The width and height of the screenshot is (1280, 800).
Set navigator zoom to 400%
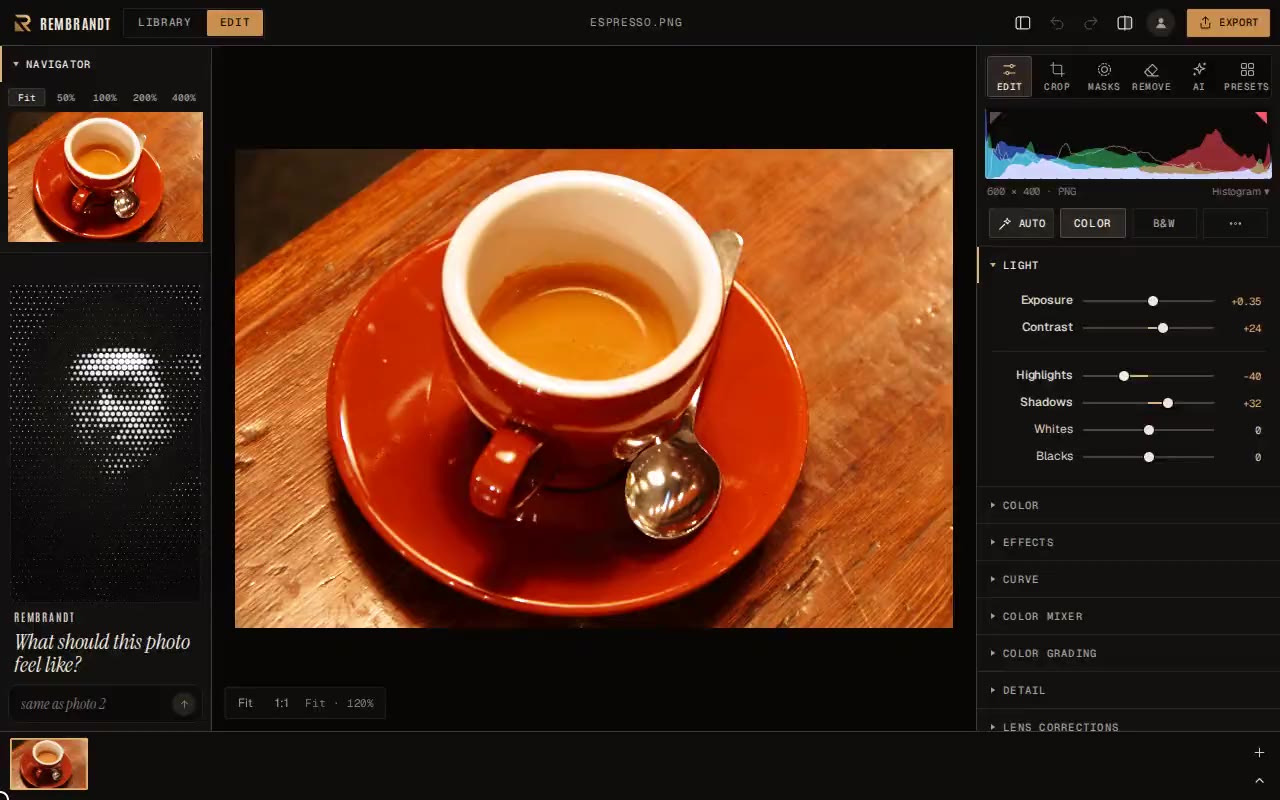(x=184, y=98)
